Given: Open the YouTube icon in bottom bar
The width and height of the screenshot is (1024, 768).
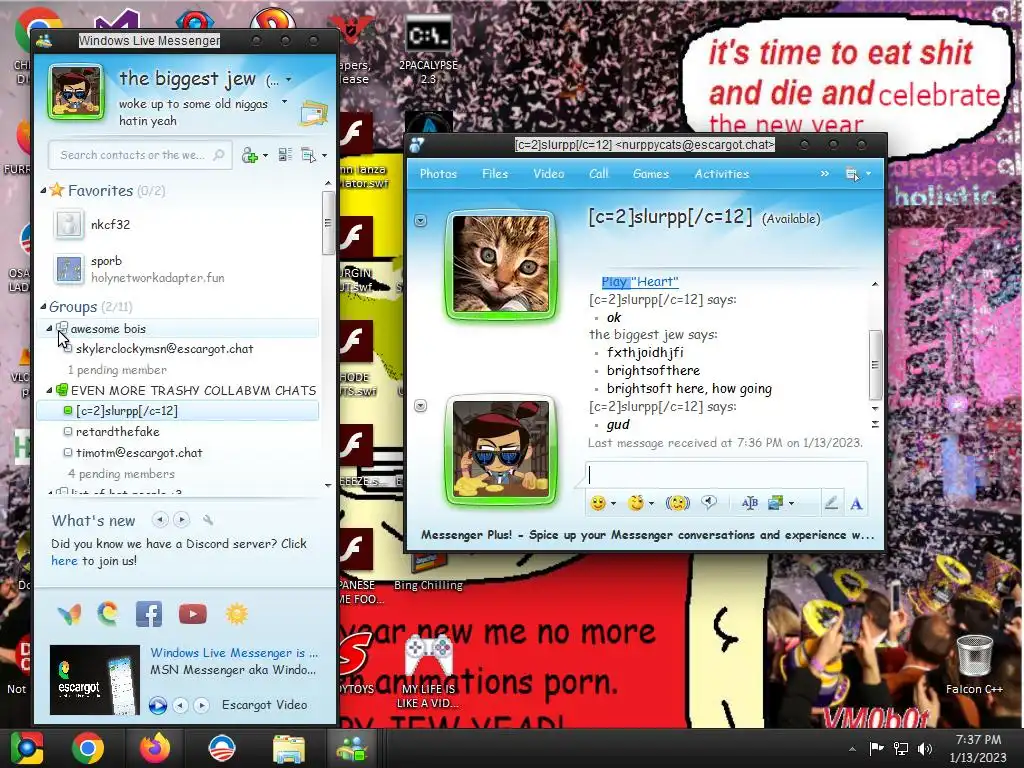Looking at the screenshot, I should 193,614.
